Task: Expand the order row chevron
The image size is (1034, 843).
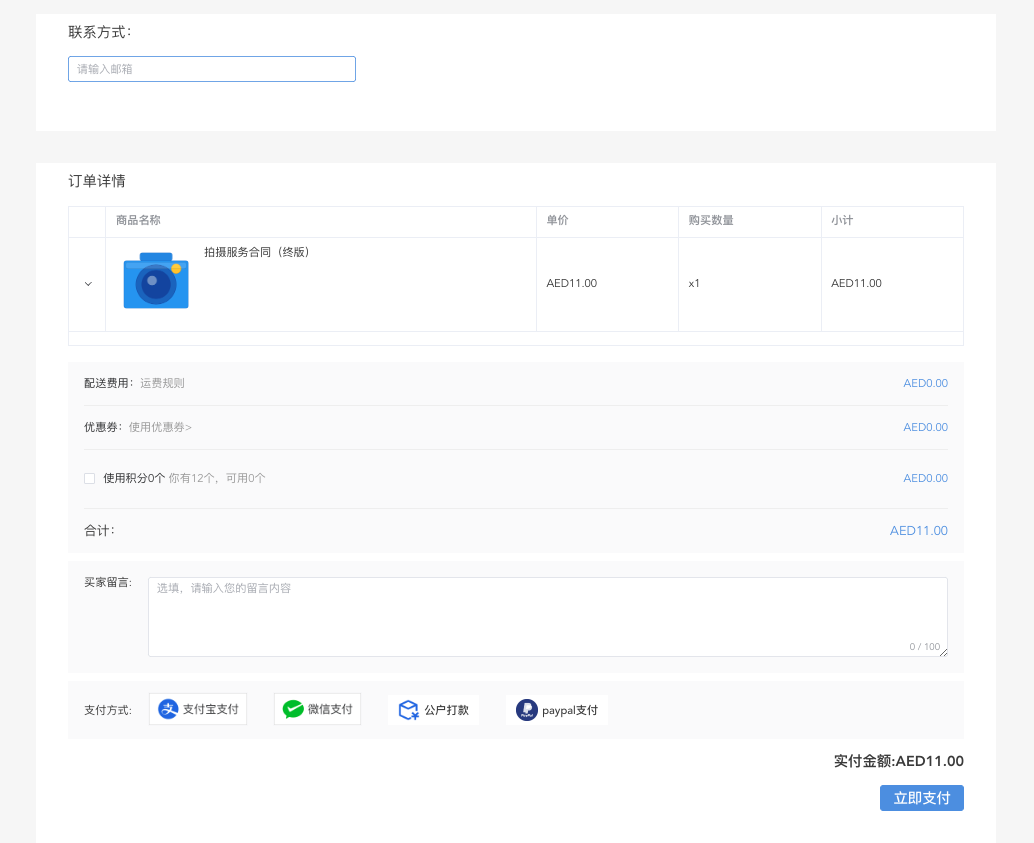Action: tap(88, 284)
